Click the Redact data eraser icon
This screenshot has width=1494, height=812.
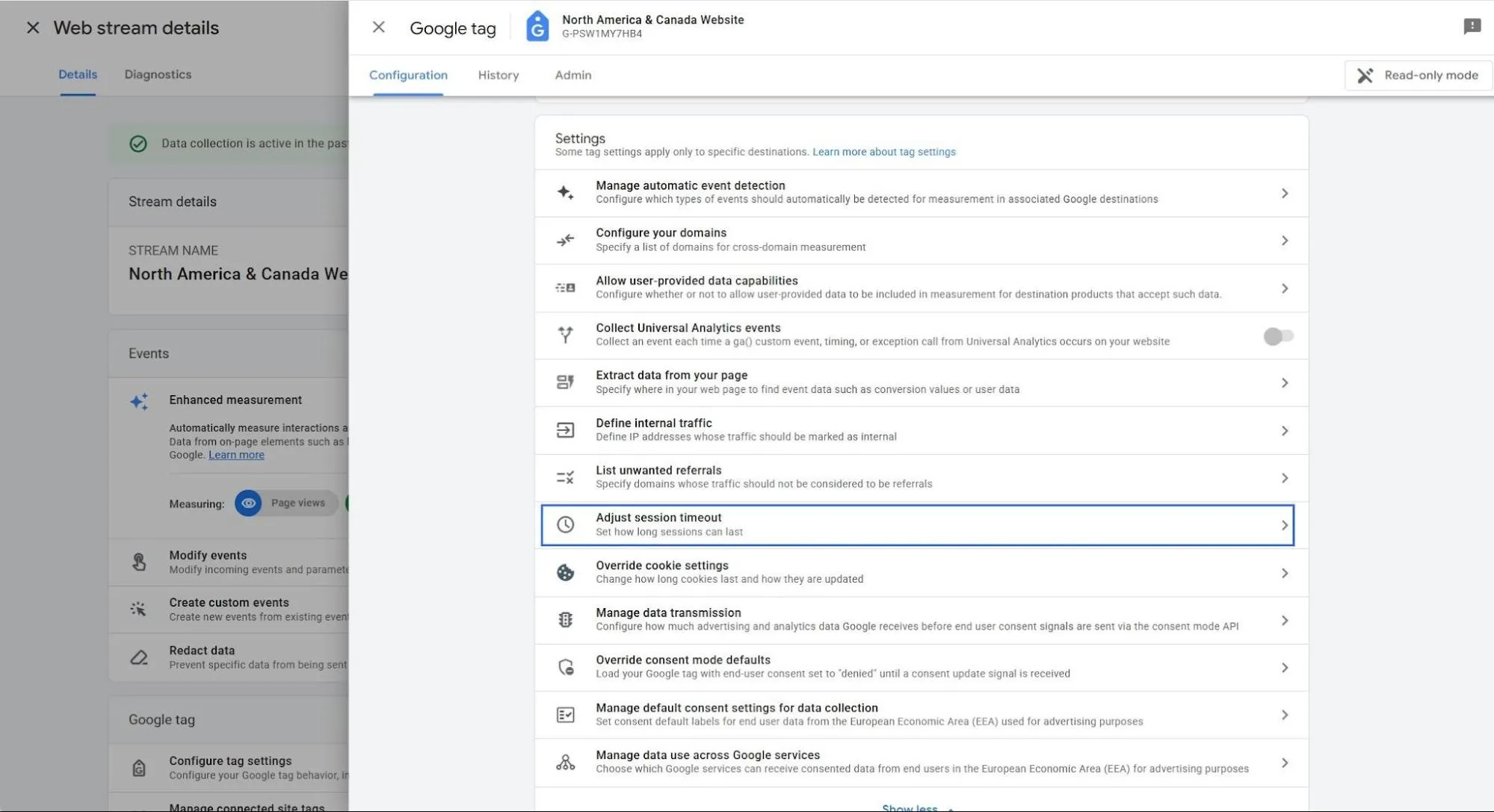click(139, 657)
